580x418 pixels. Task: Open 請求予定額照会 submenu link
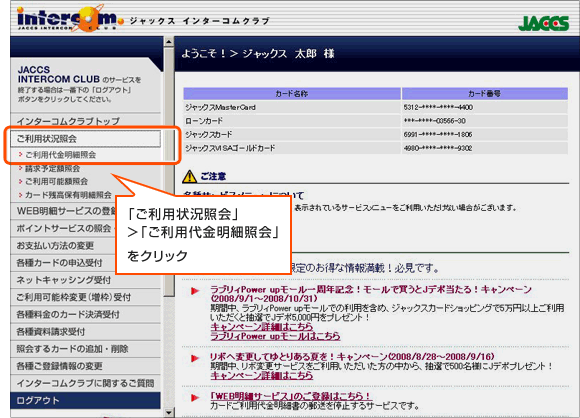[x=52, y=169]
